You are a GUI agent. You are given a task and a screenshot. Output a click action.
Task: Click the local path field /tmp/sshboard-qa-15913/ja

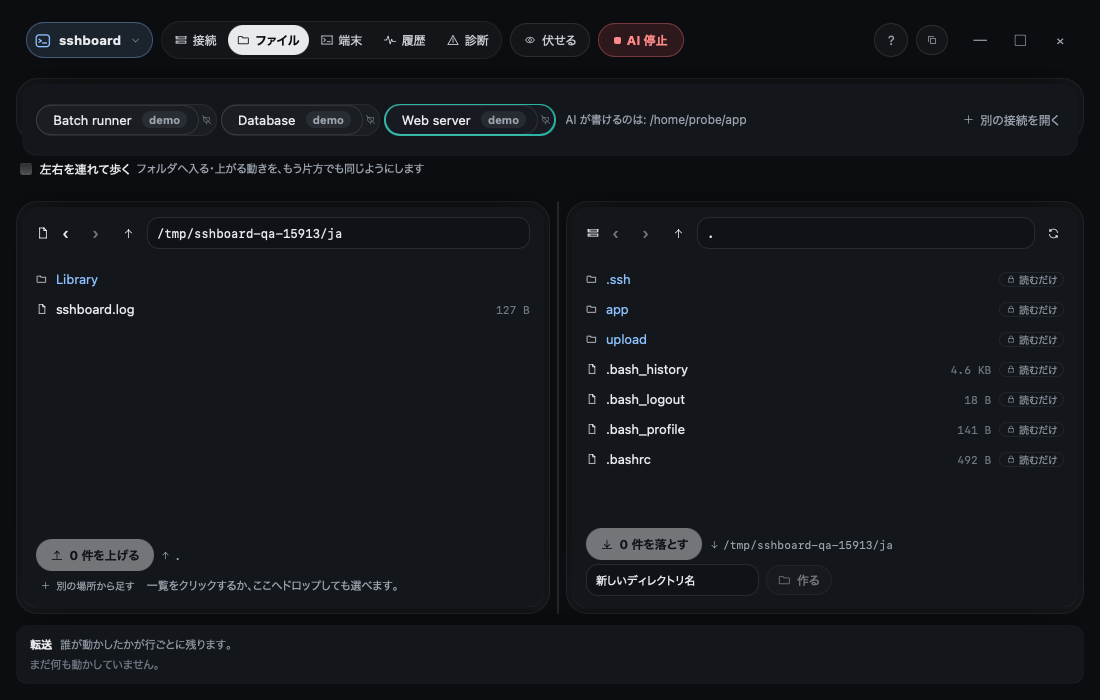338,234
